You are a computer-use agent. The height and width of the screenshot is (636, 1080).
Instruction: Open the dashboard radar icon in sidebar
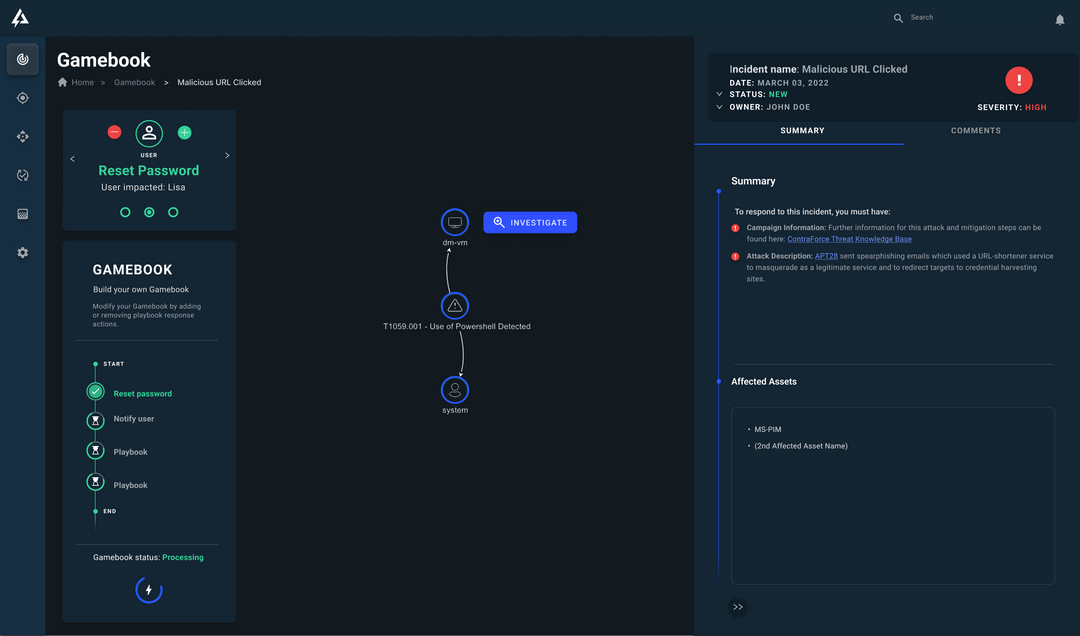coord(23,59)
